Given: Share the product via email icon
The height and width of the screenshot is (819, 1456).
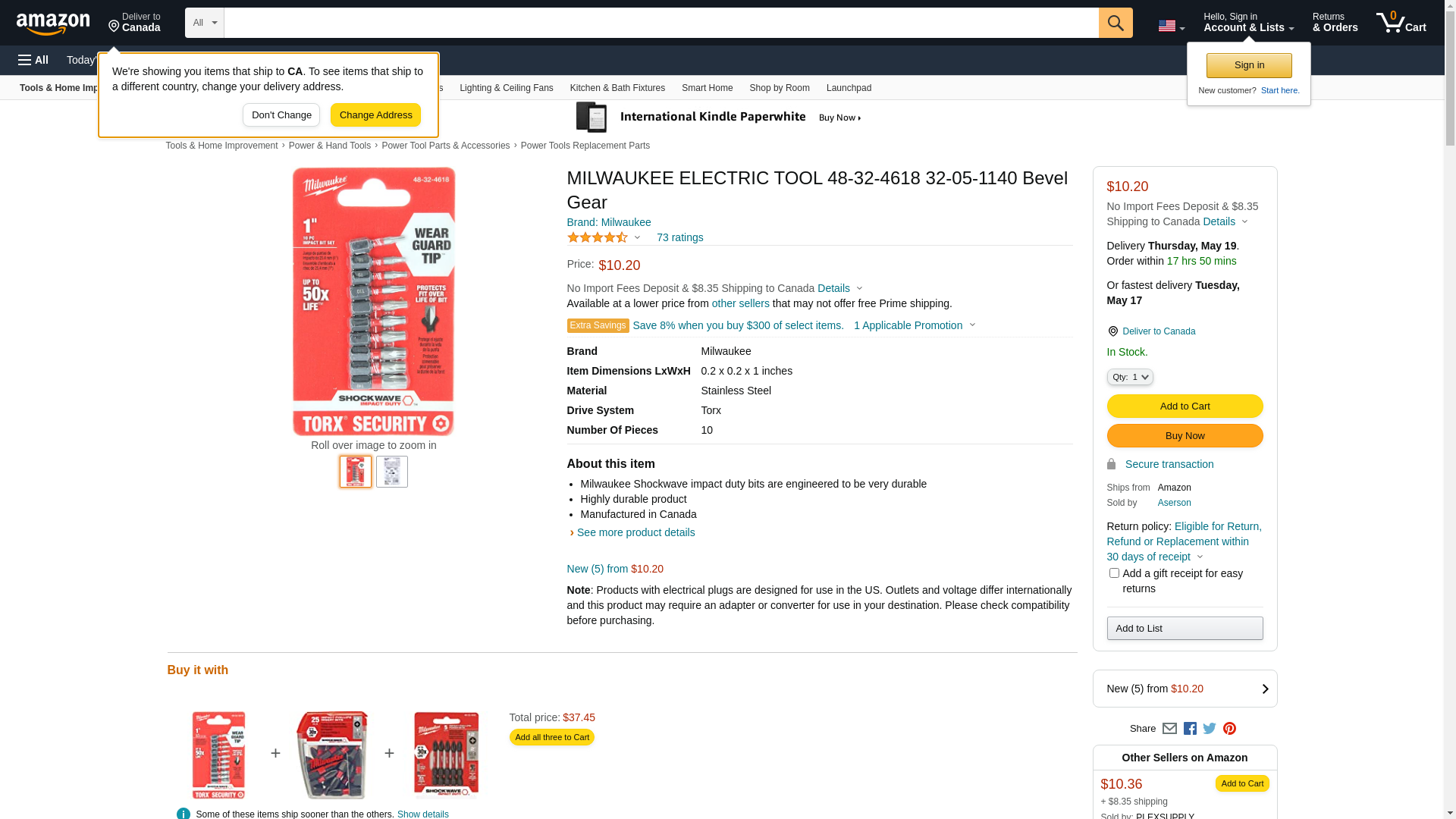Looking at the screenshot, I should pos(1169,729).
